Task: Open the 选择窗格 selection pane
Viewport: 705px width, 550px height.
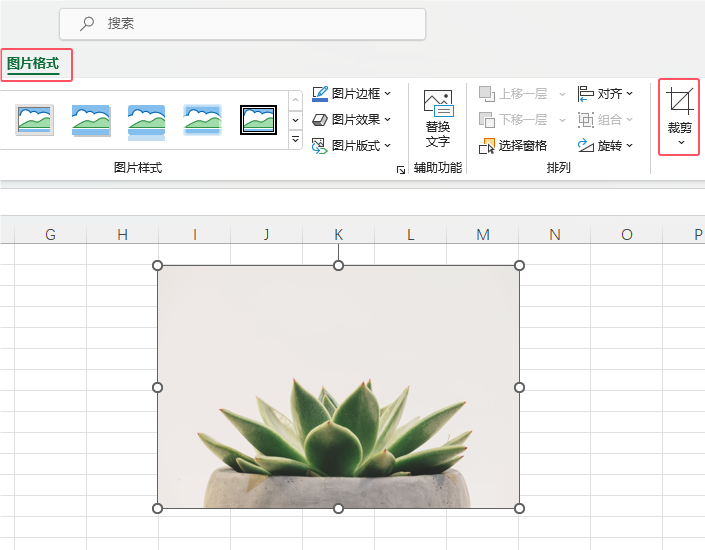Action: coord(513,146)
